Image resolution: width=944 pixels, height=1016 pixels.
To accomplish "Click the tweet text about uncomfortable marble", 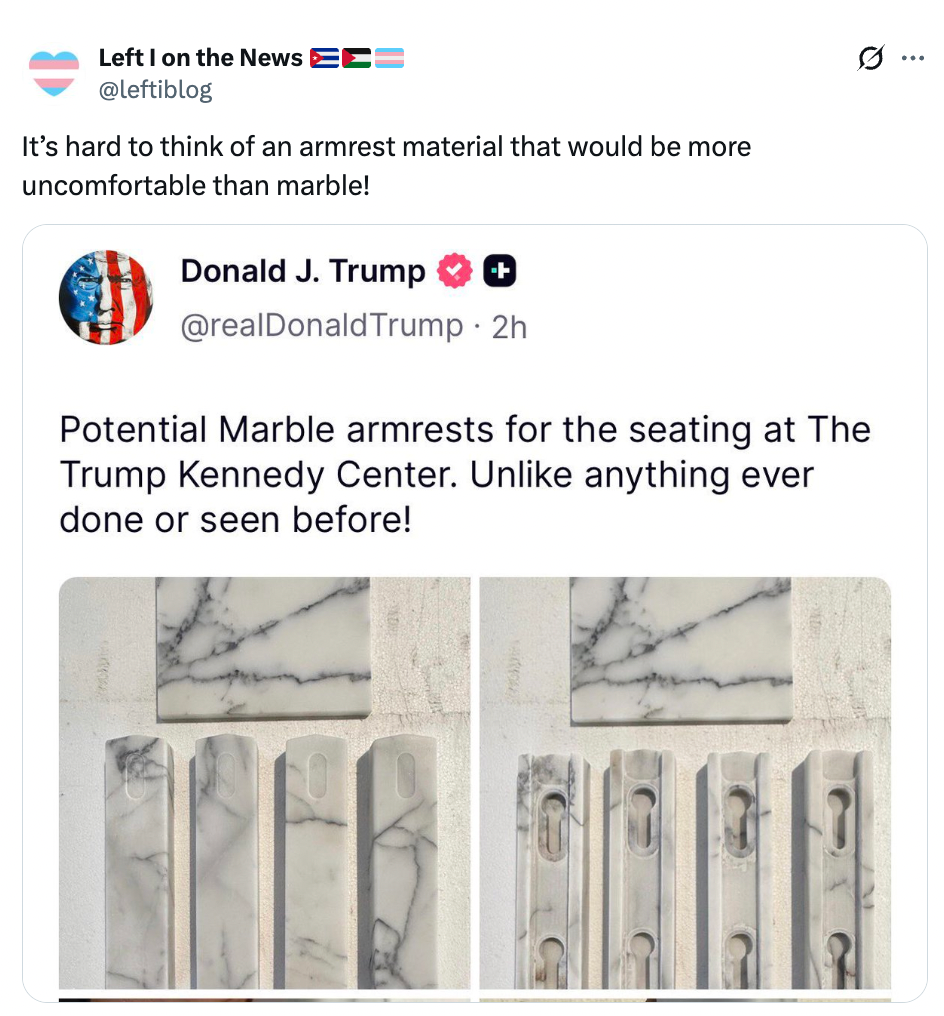I will (386, 165).
